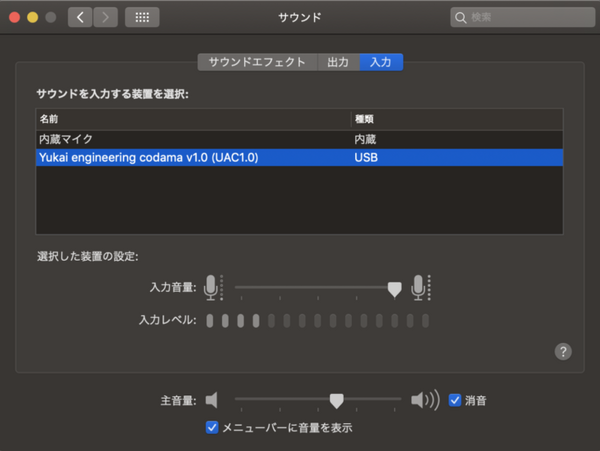Click the 入力音量 slider track
Viewport: 600px width, 451px height.
[x=310, y=288]
